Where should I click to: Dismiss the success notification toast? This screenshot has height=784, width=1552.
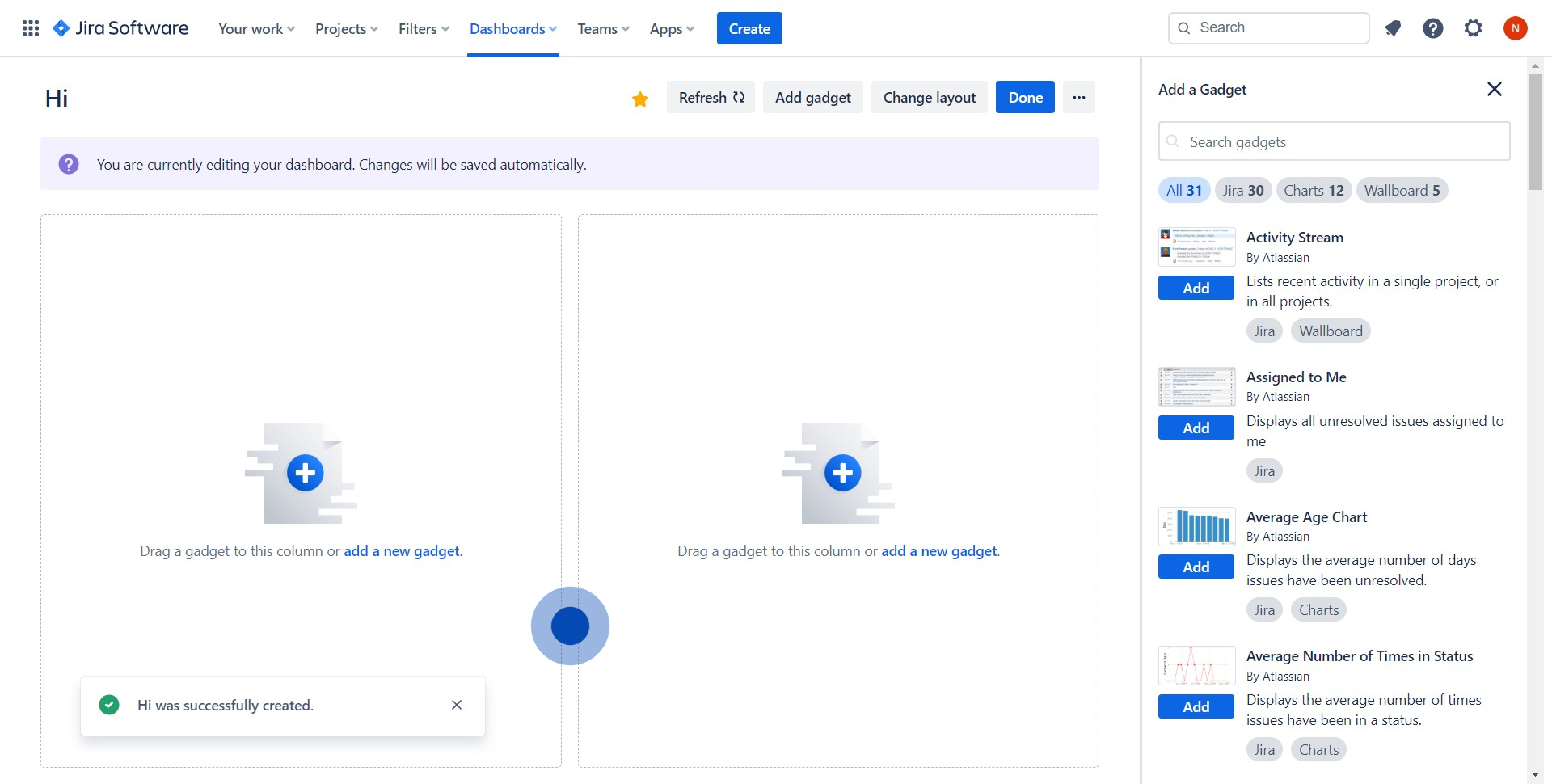click(457, 705)
